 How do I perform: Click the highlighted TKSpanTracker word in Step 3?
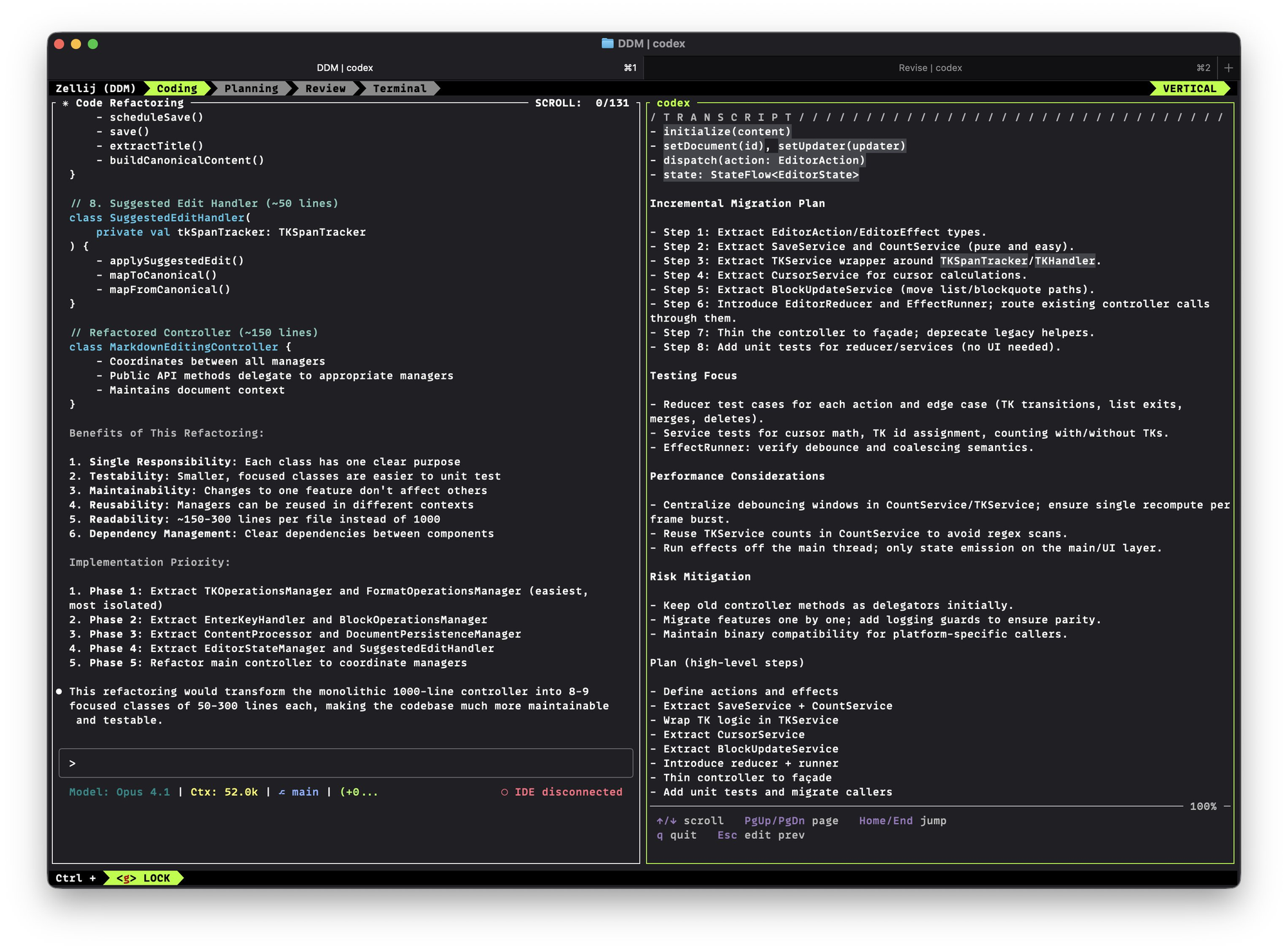983,261
